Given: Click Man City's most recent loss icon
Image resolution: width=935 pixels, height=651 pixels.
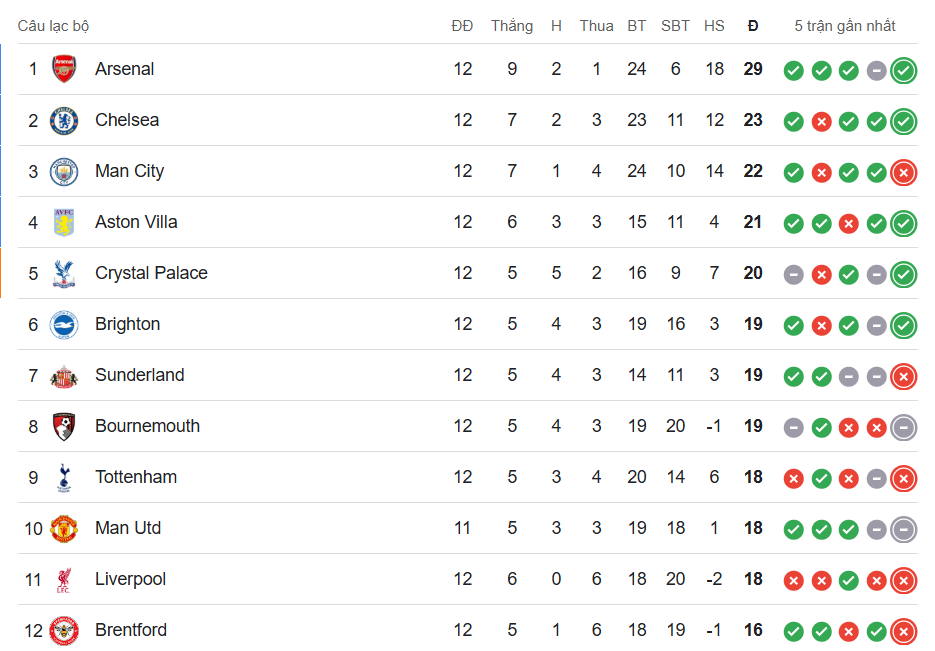Looking at the screenshot, I should point(904,172).
